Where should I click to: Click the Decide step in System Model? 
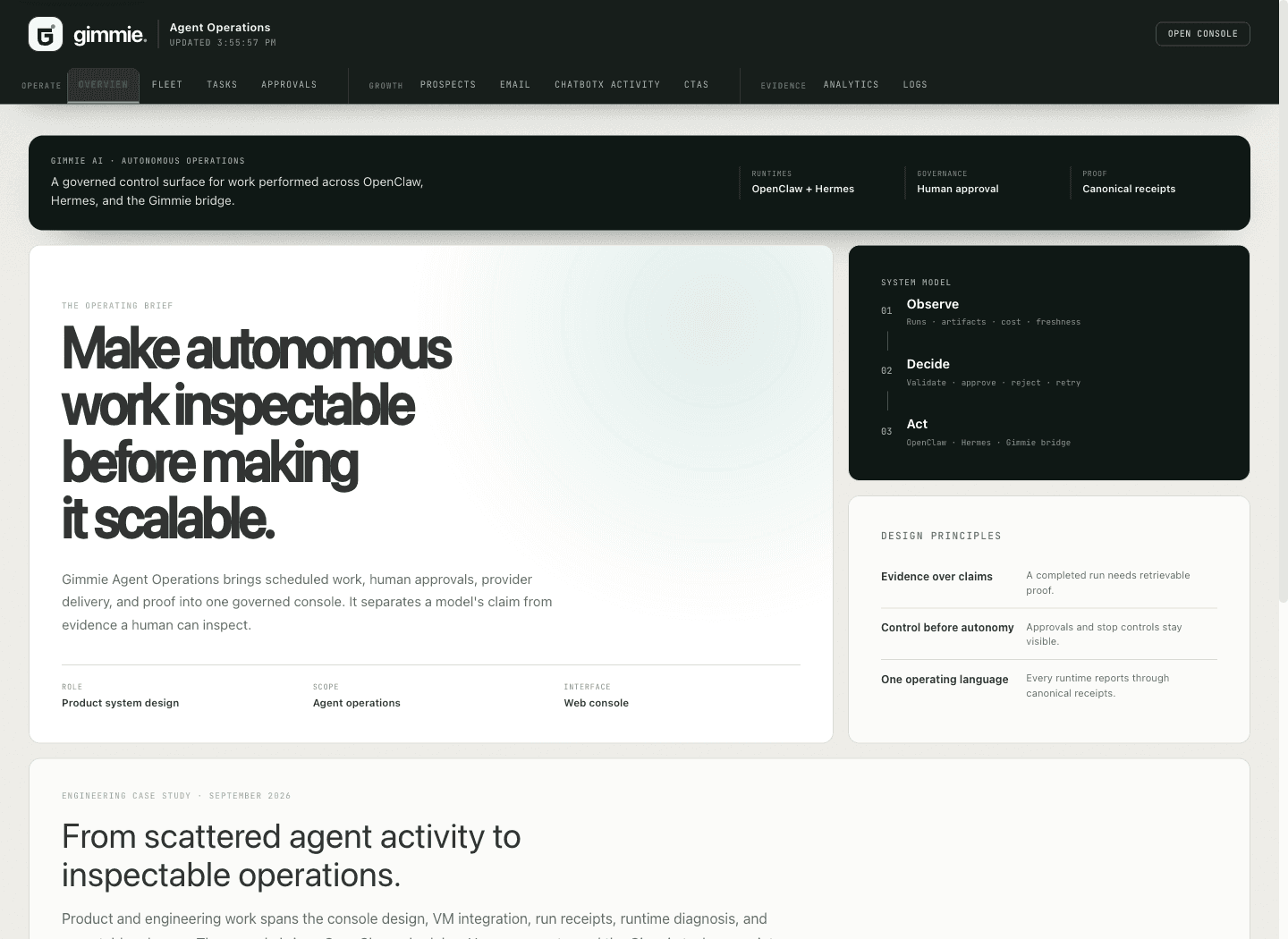[928, 364]
